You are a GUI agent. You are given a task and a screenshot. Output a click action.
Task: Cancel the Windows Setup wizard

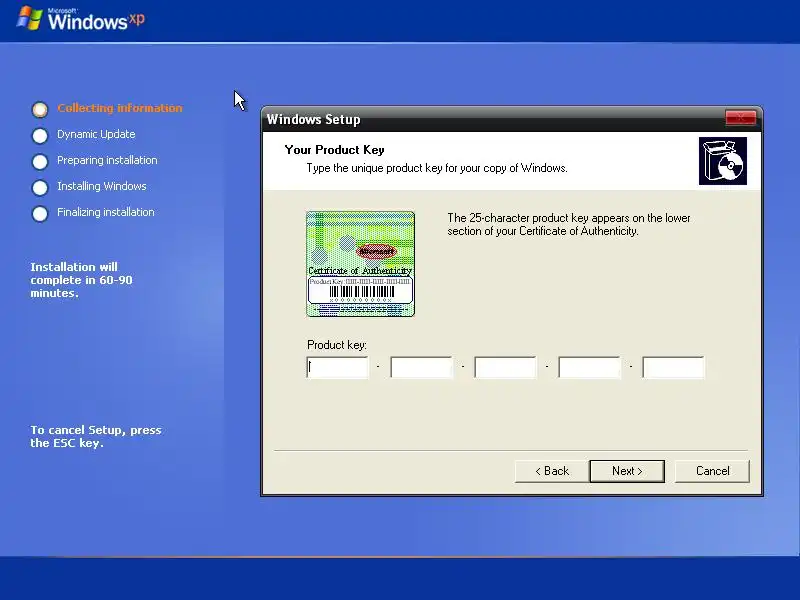pos(712,471)
